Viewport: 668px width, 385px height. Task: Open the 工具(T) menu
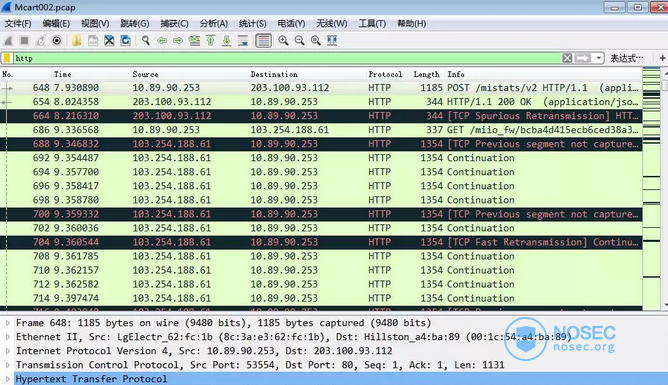click(x=372, y=24)
